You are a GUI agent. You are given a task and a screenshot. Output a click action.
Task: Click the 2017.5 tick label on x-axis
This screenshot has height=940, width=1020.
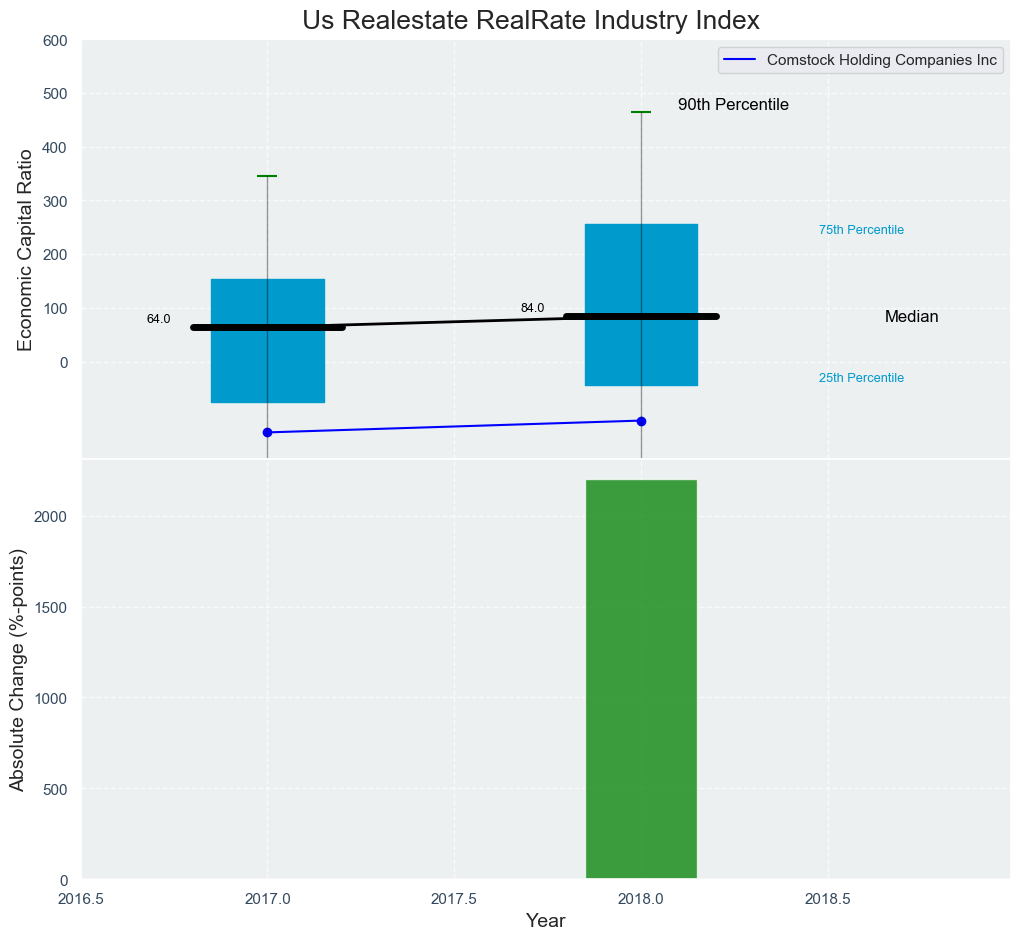point(454,899)
